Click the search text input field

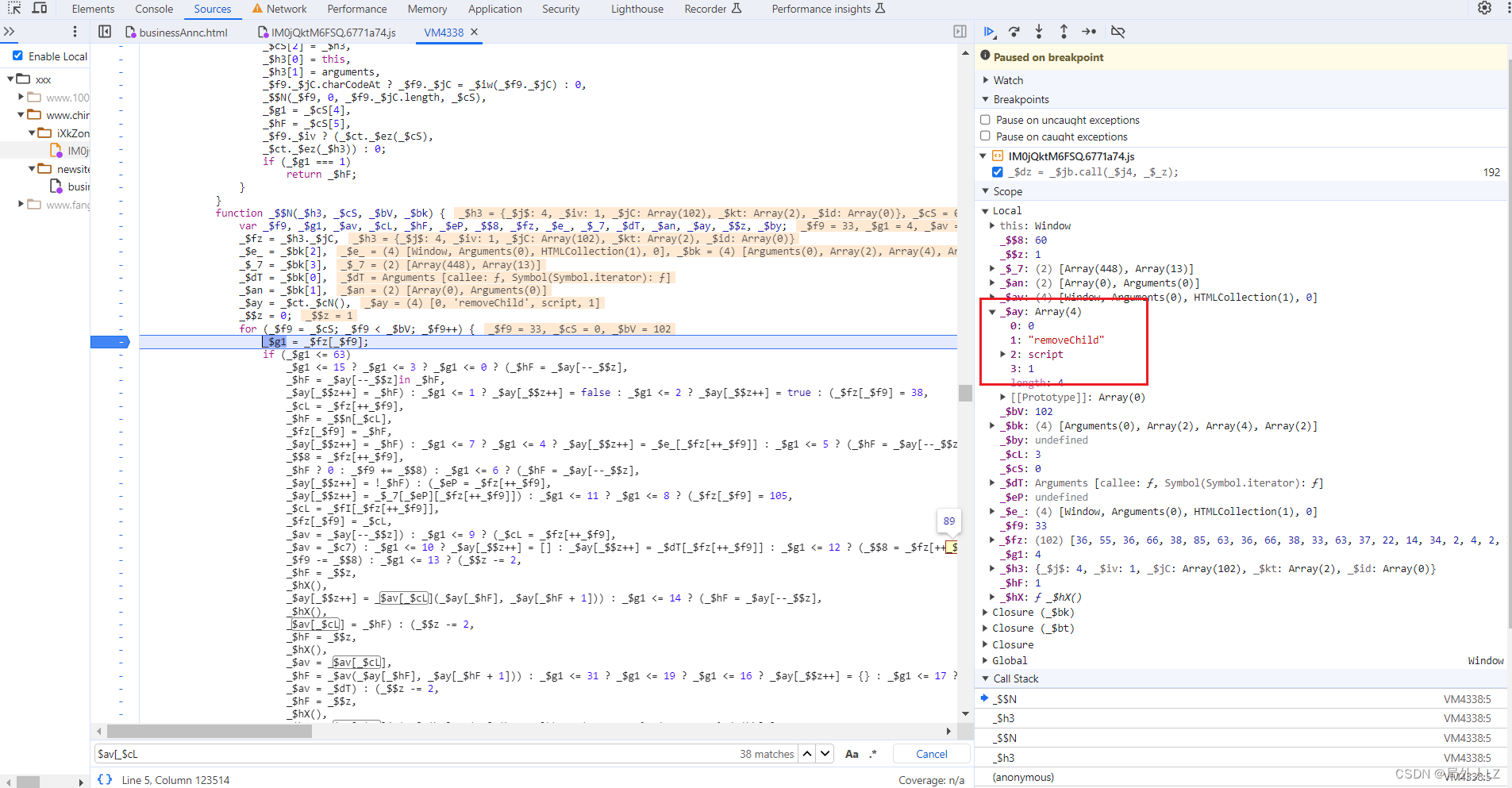tap(413, 754)
